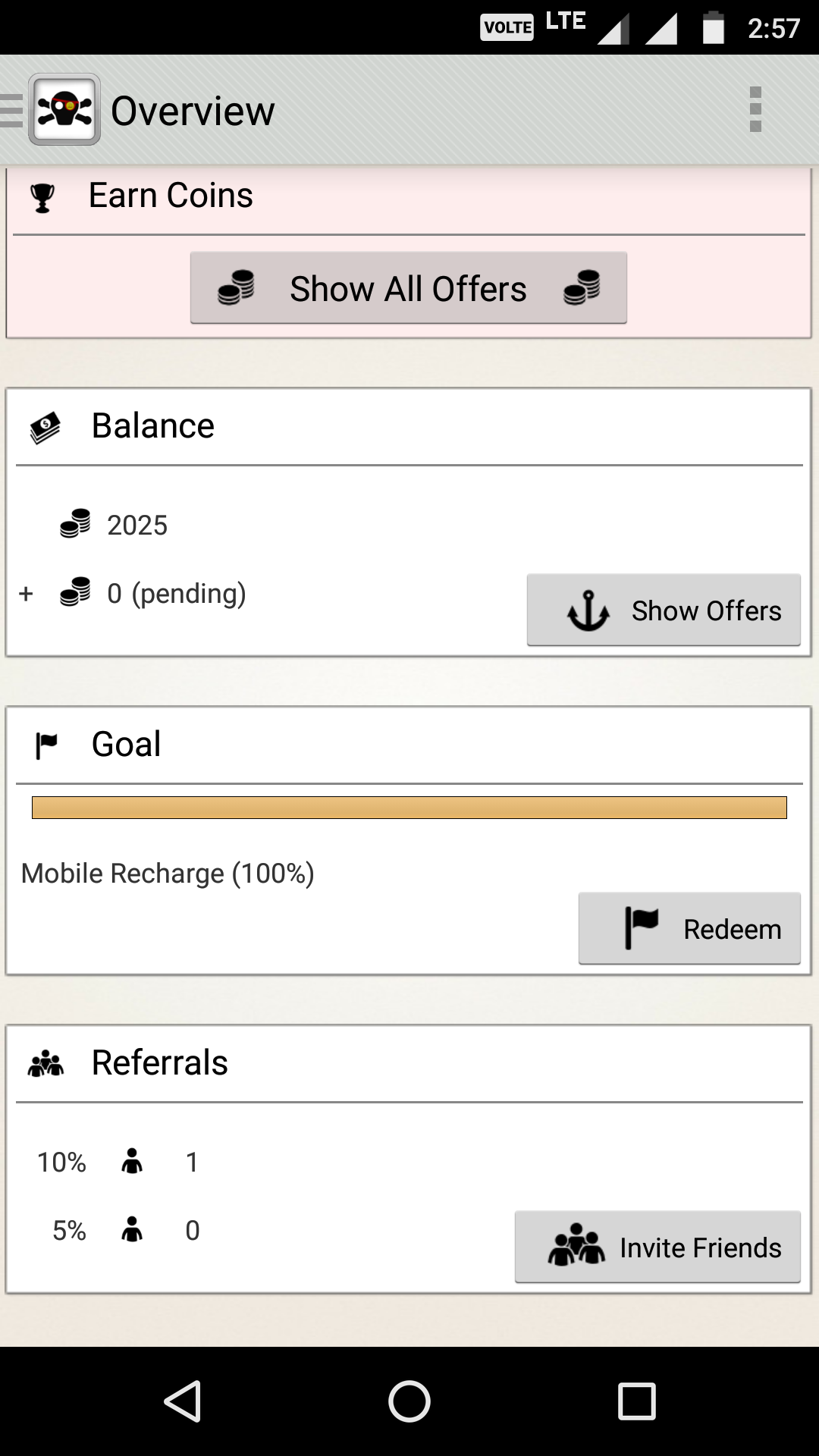The height and width of the screenshot is (1456, 819).
Task: Click the Referrals group icon
Action: [46, 1064]
